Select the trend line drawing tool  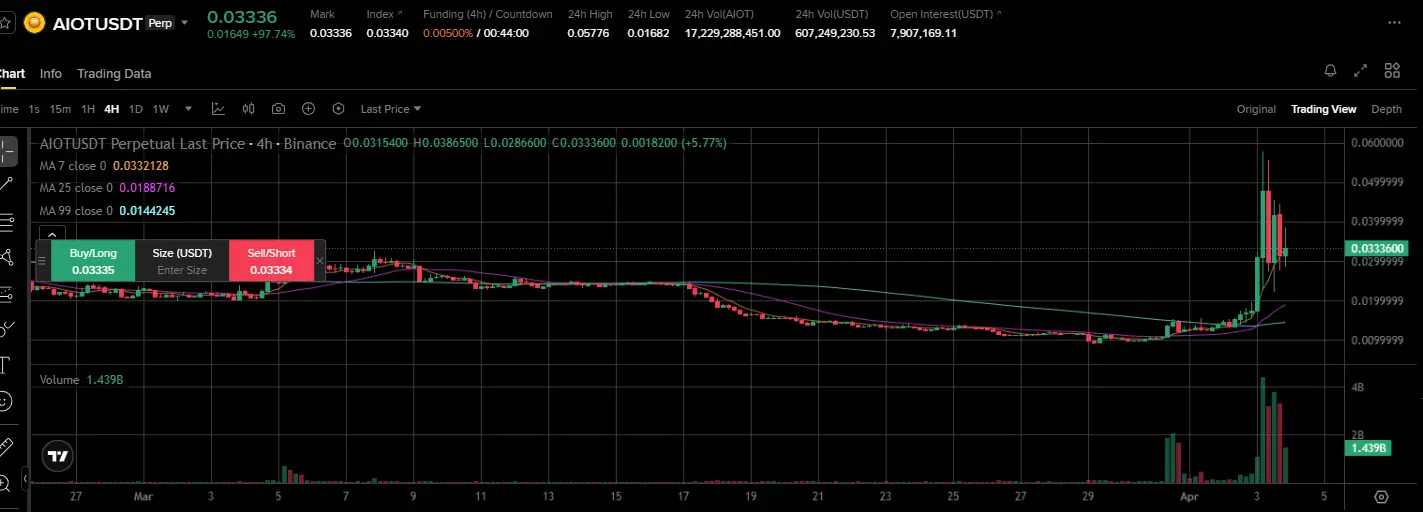click(6, 184)
